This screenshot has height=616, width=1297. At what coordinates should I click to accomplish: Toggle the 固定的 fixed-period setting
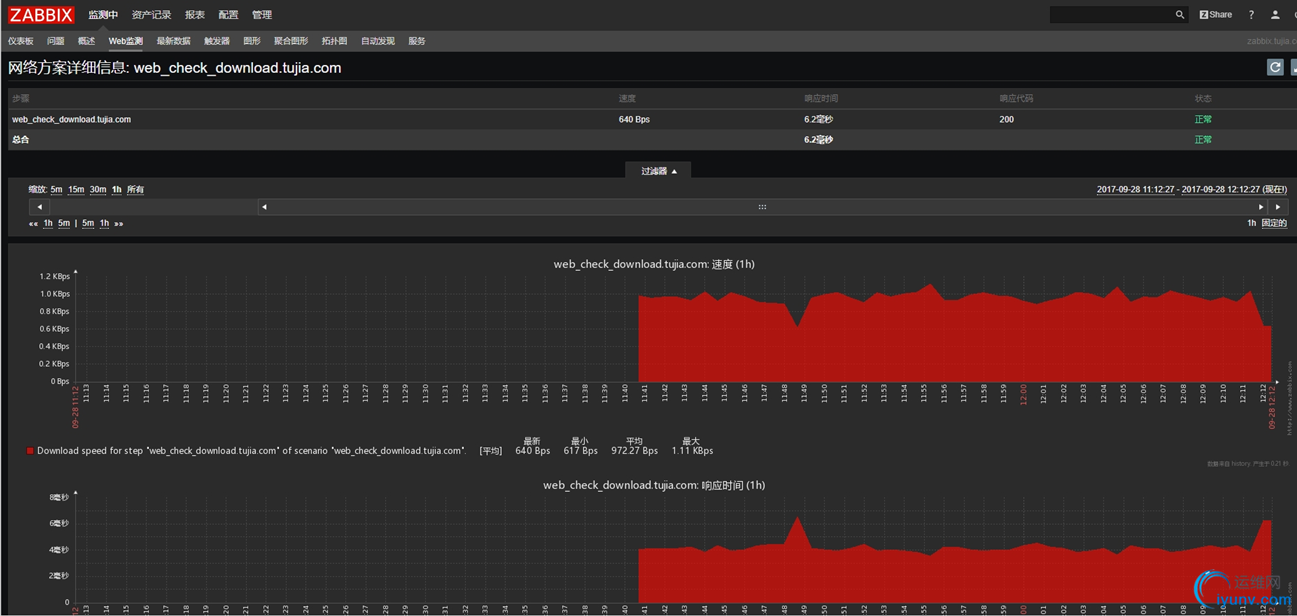tap(1274, 223)
